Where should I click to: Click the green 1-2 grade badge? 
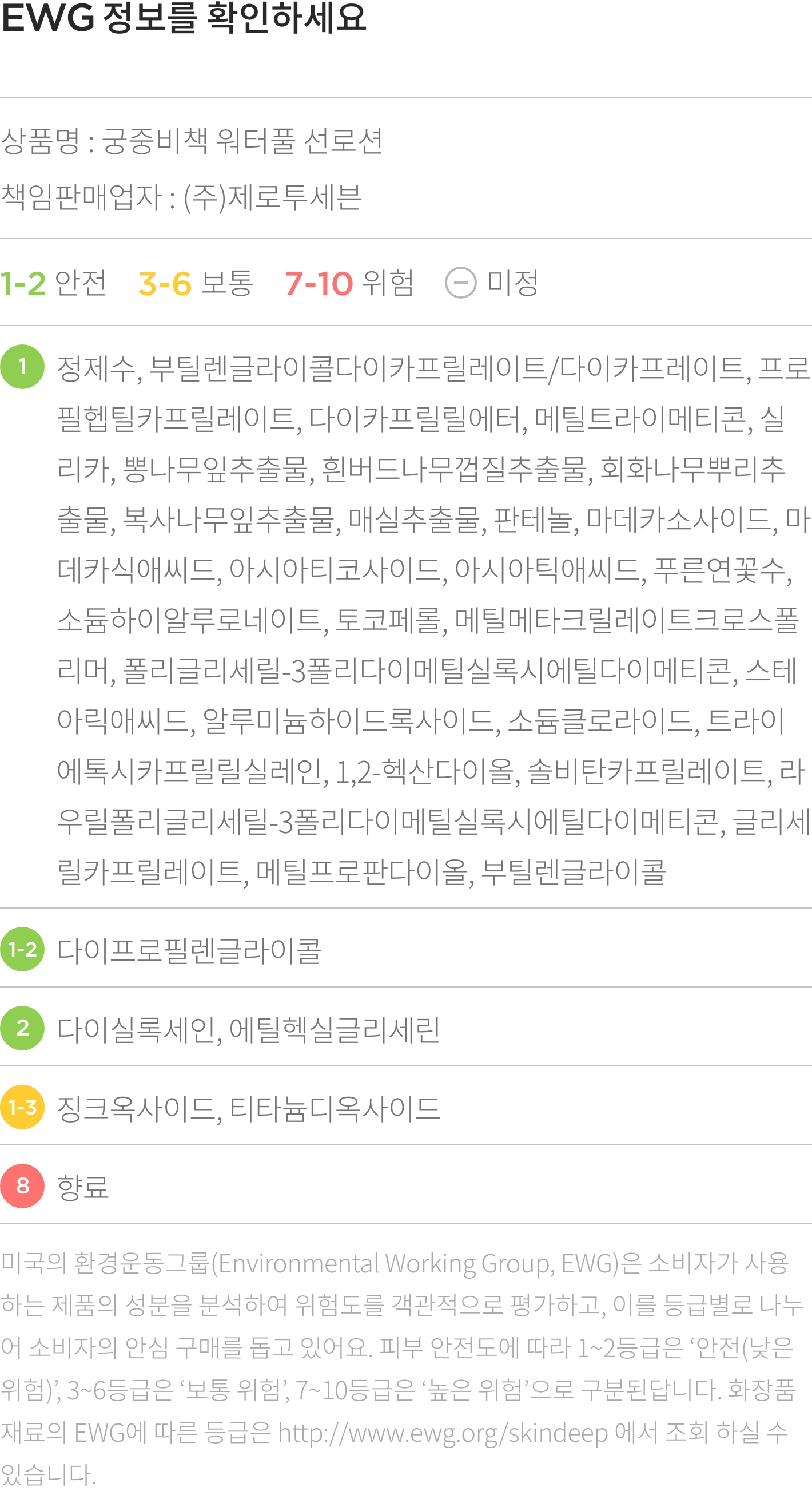pyautogui.click(x=22, y=949)
